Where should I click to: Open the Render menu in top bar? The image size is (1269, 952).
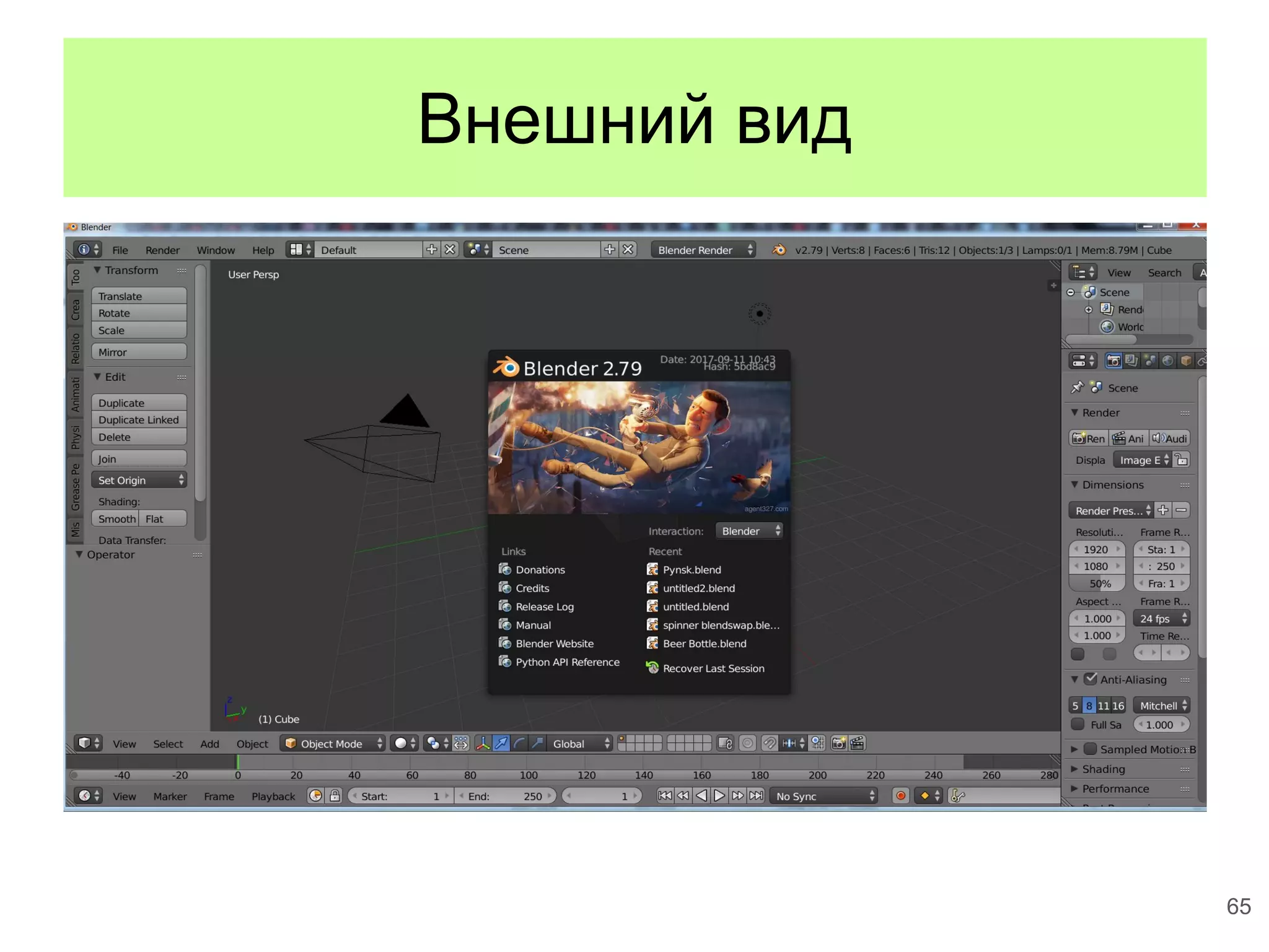point(162,250)
